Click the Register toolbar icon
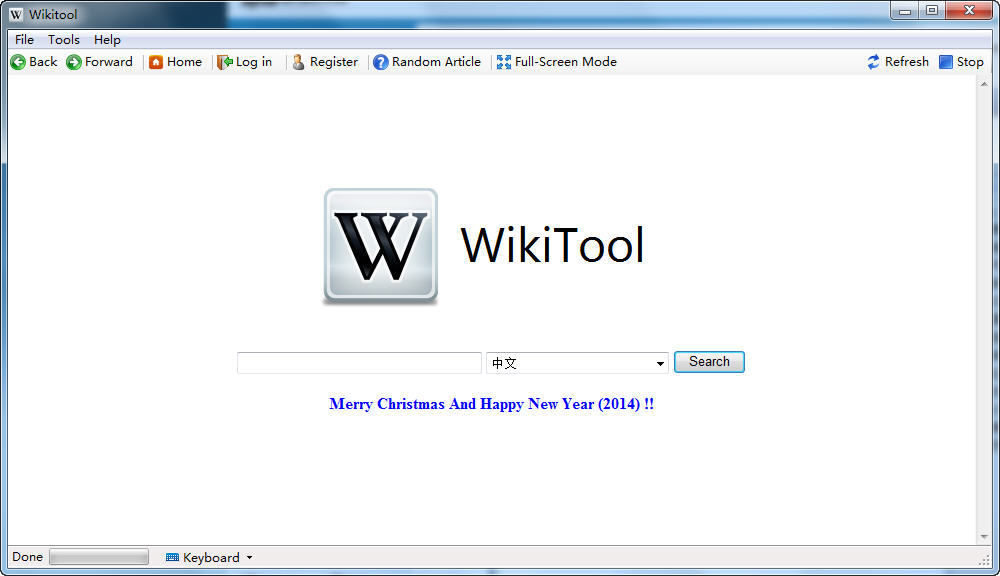Image resolution: width=1000 pixels, height=576 pixels. 299,61
